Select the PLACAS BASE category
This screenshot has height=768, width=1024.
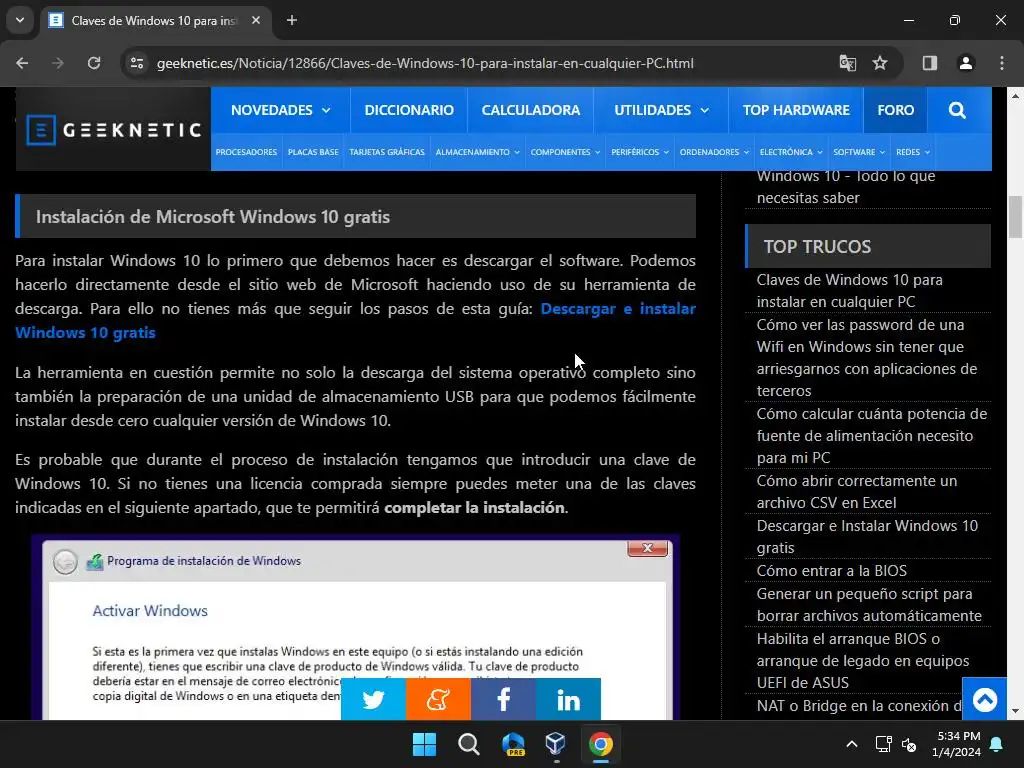313,152
